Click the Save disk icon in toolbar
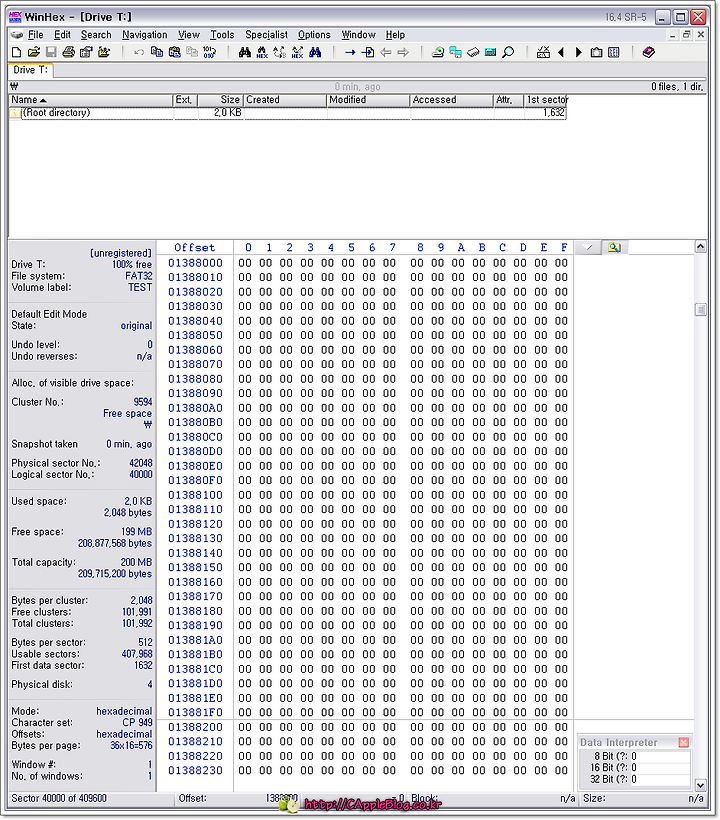 tap(51, 52)
